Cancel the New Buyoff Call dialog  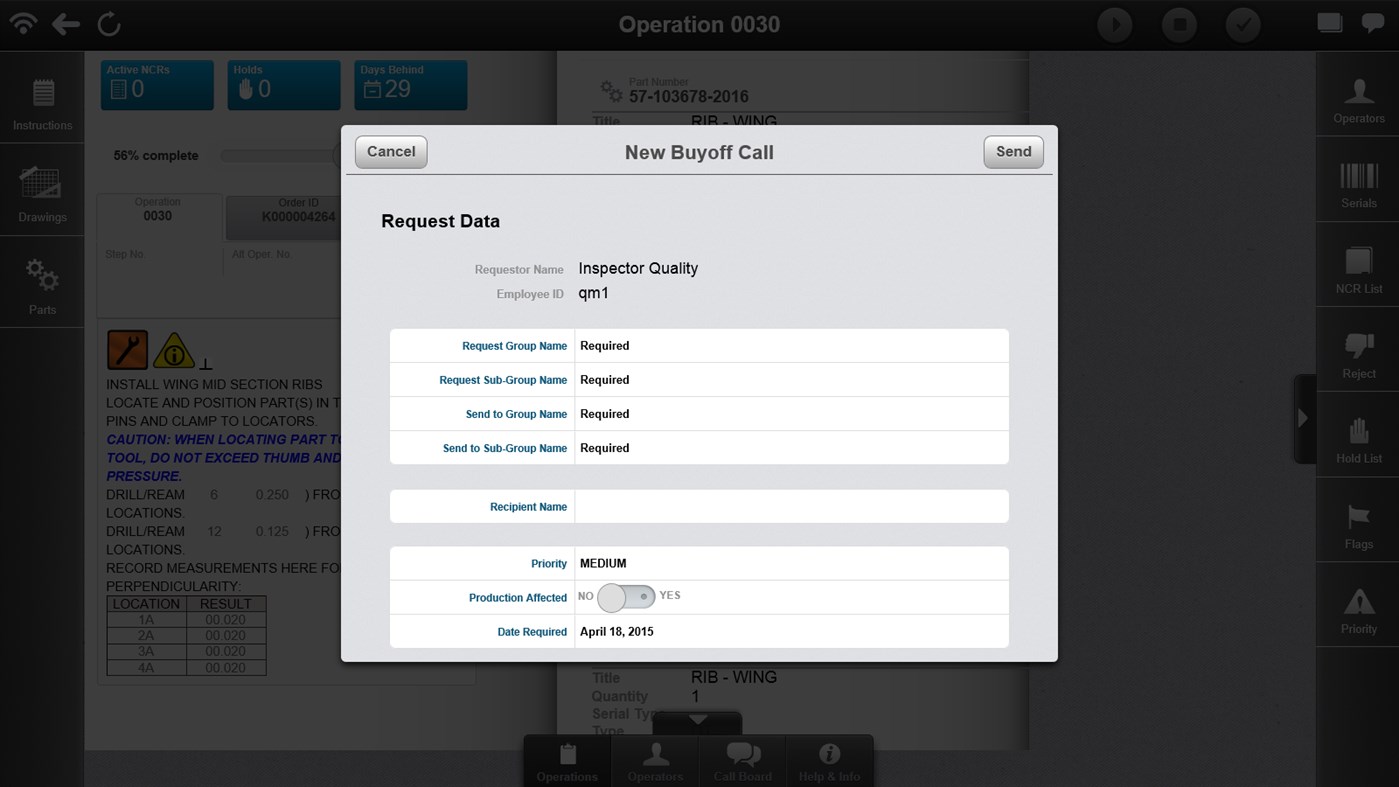391,152
